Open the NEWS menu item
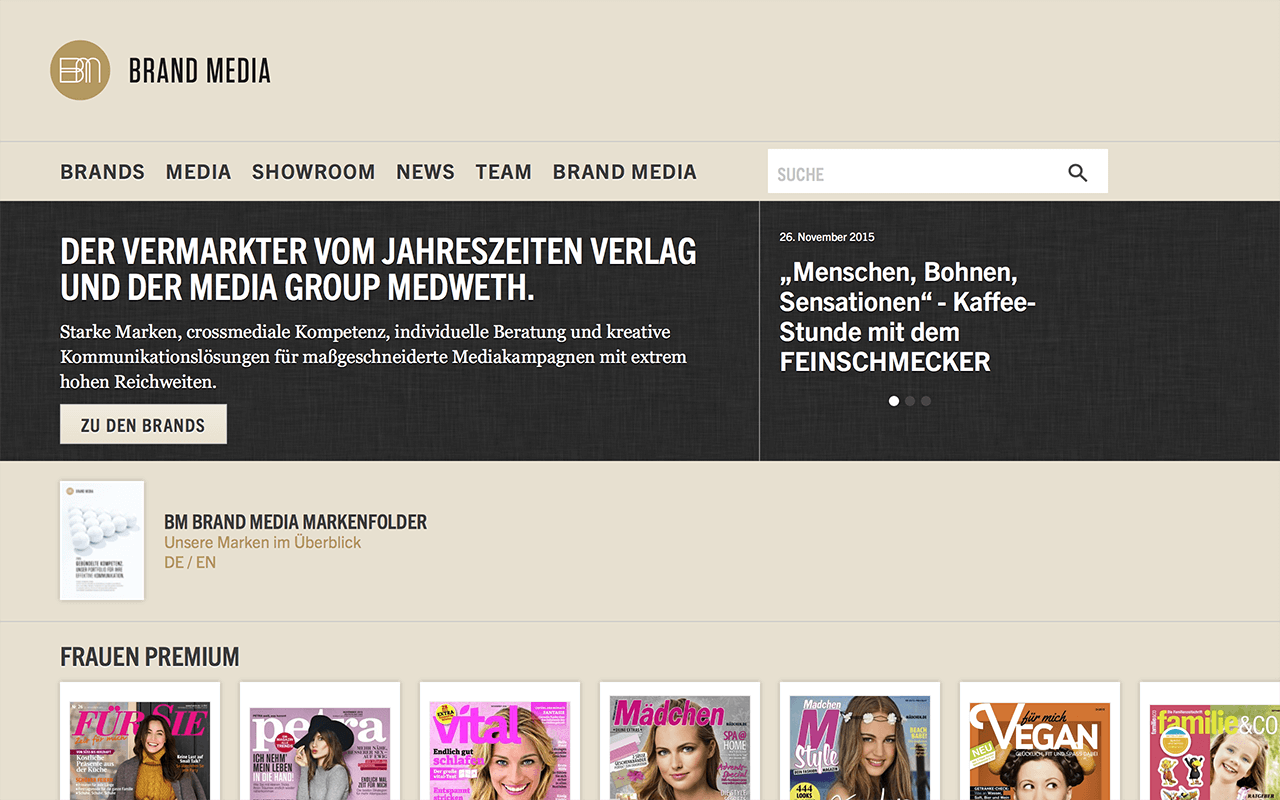Image resolution: width=1280 pixels, height=800 pixels. click(x=425, y=172)
